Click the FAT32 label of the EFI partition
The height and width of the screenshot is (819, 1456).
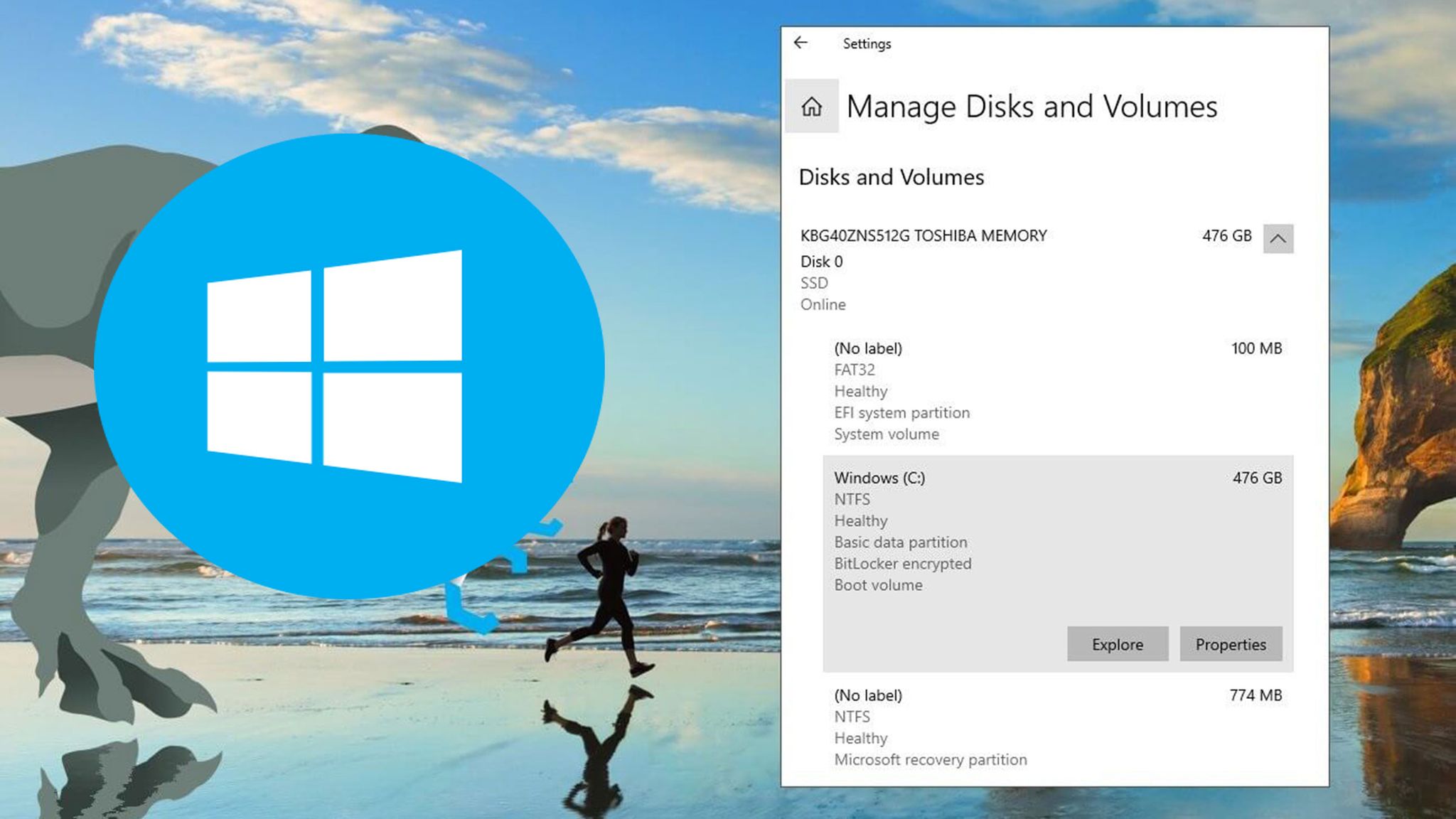855,370
